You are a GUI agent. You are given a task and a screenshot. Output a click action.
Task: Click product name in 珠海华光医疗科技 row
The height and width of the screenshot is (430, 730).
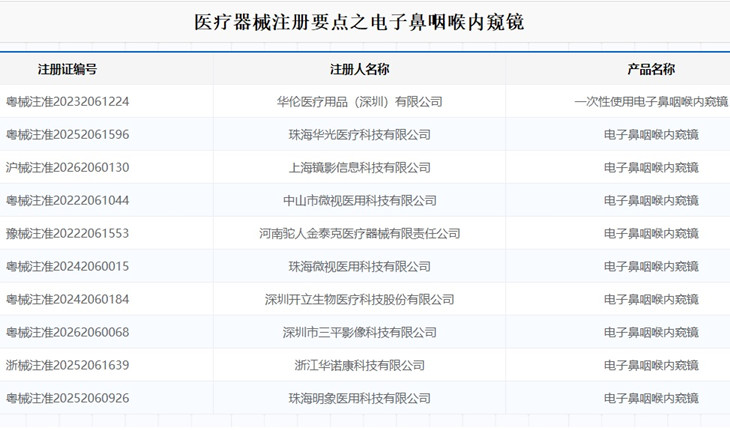[651, 135]
